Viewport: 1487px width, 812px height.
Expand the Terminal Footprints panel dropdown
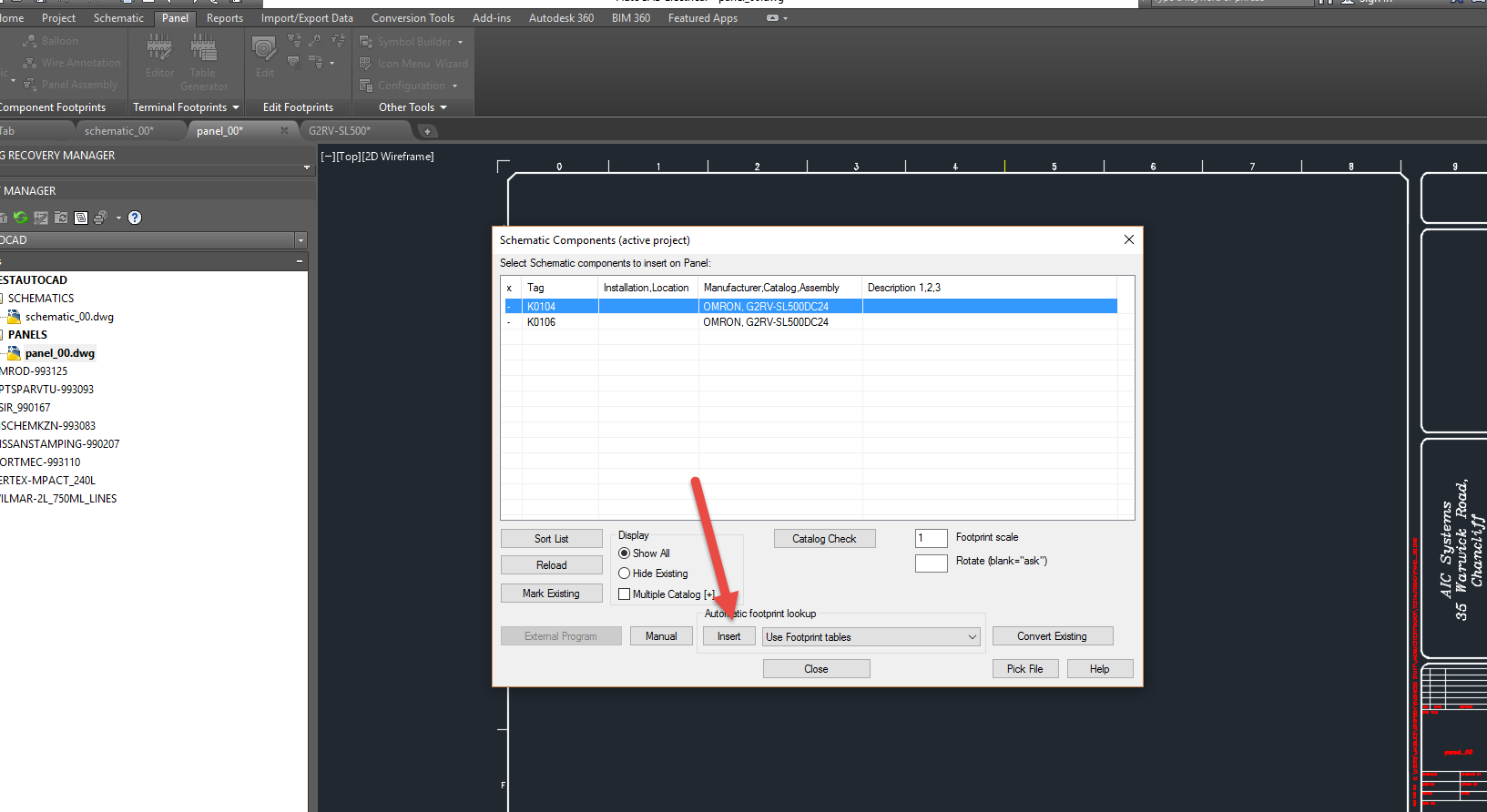point(236,107)
